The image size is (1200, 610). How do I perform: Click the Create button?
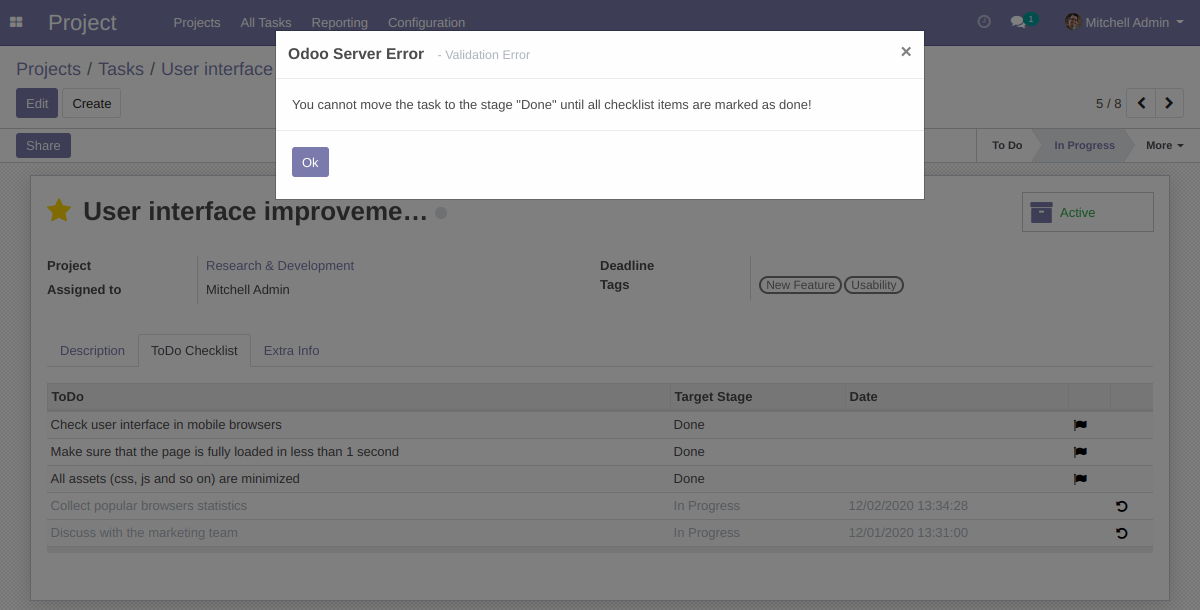[x=91, y=103]
